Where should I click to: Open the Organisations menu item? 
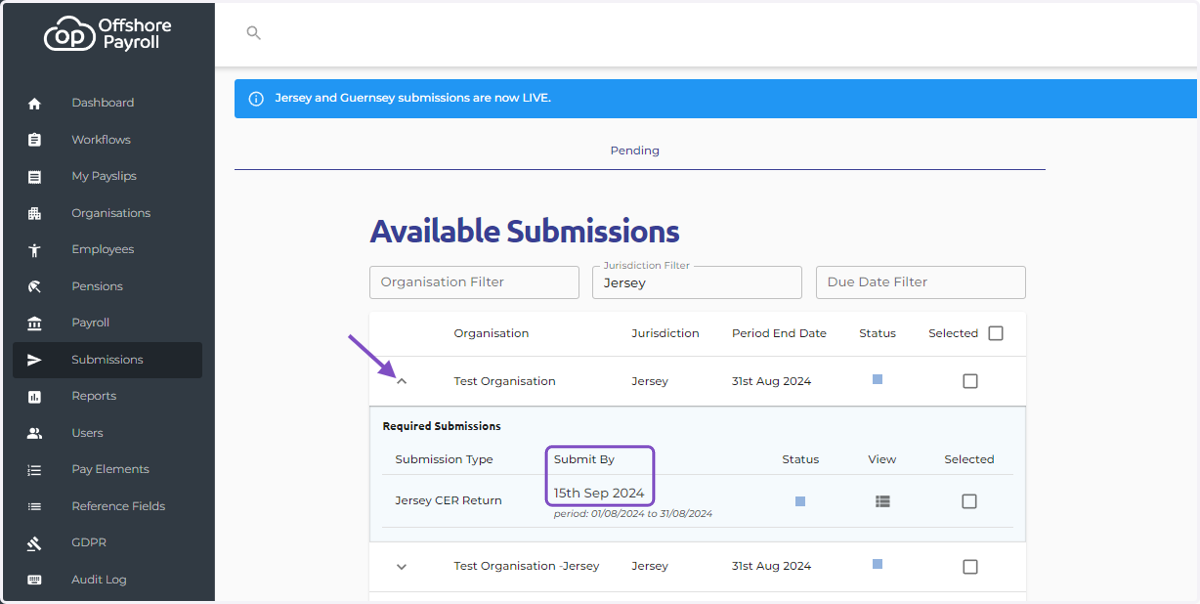[x=107, y=213]
